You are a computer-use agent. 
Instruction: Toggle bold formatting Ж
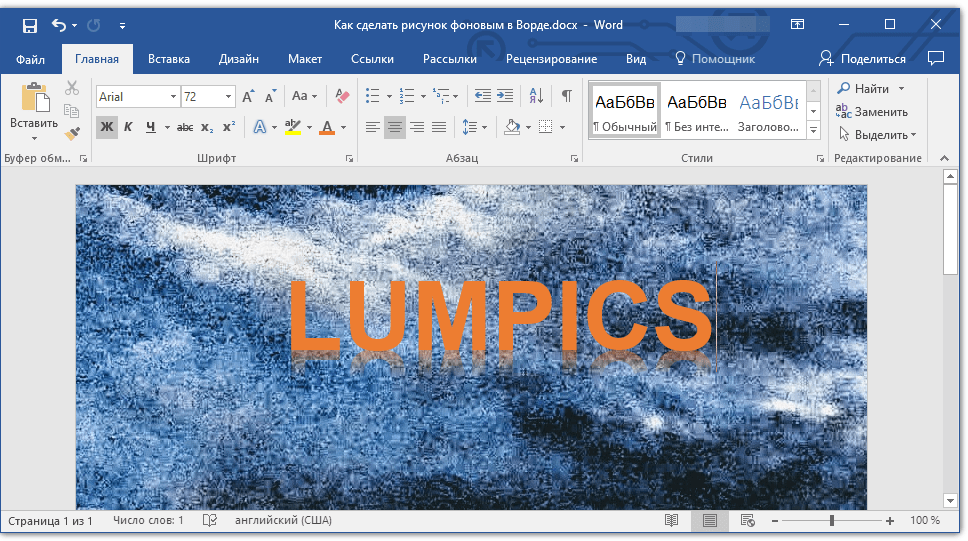[x=107, y=127]
